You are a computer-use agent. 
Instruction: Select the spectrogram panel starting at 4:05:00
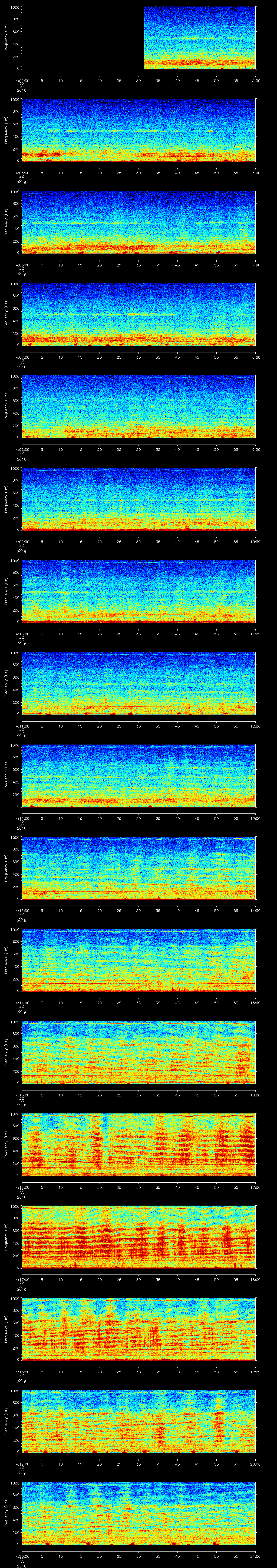click(x=139, y=130)
